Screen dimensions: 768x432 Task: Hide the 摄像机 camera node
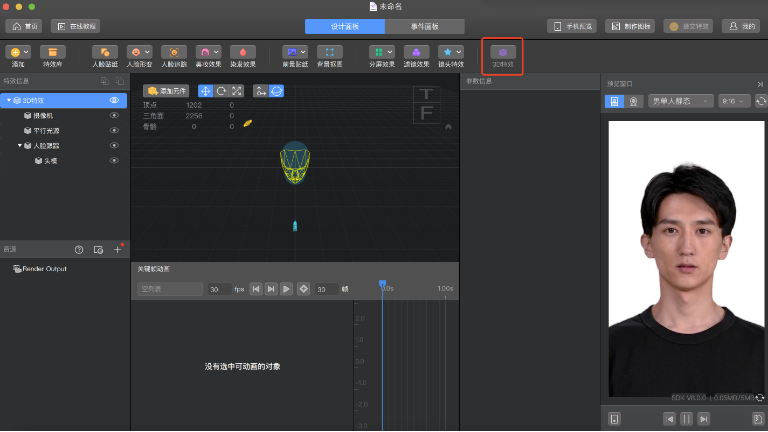click(x=114, y=116)
